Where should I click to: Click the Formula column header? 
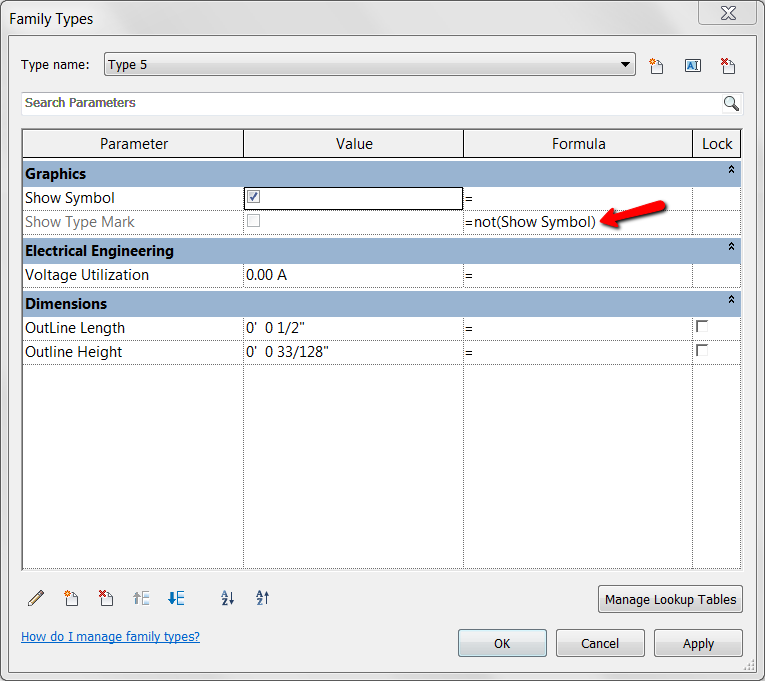pos(578,144)
